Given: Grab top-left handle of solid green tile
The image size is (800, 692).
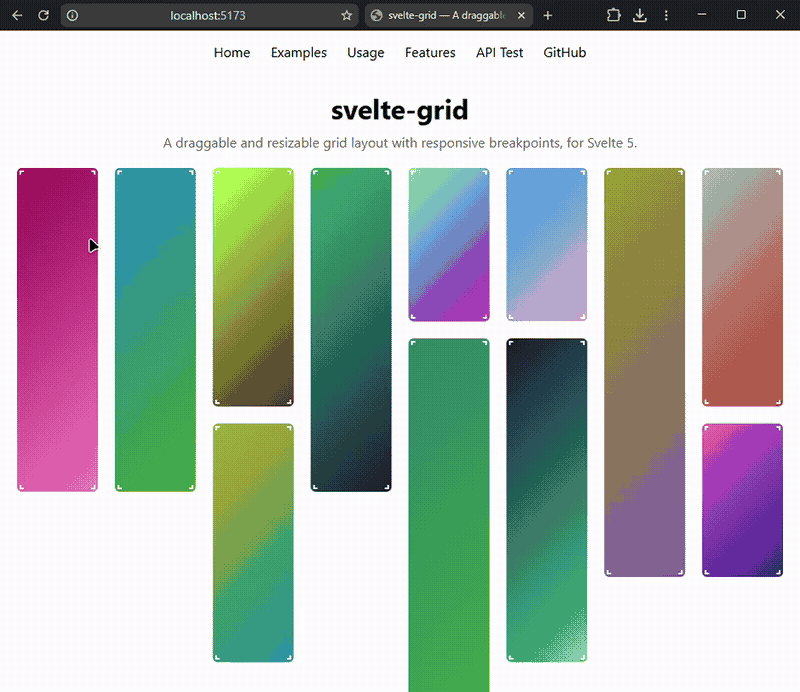Looking at the screenshot, I should coord(413,343).
